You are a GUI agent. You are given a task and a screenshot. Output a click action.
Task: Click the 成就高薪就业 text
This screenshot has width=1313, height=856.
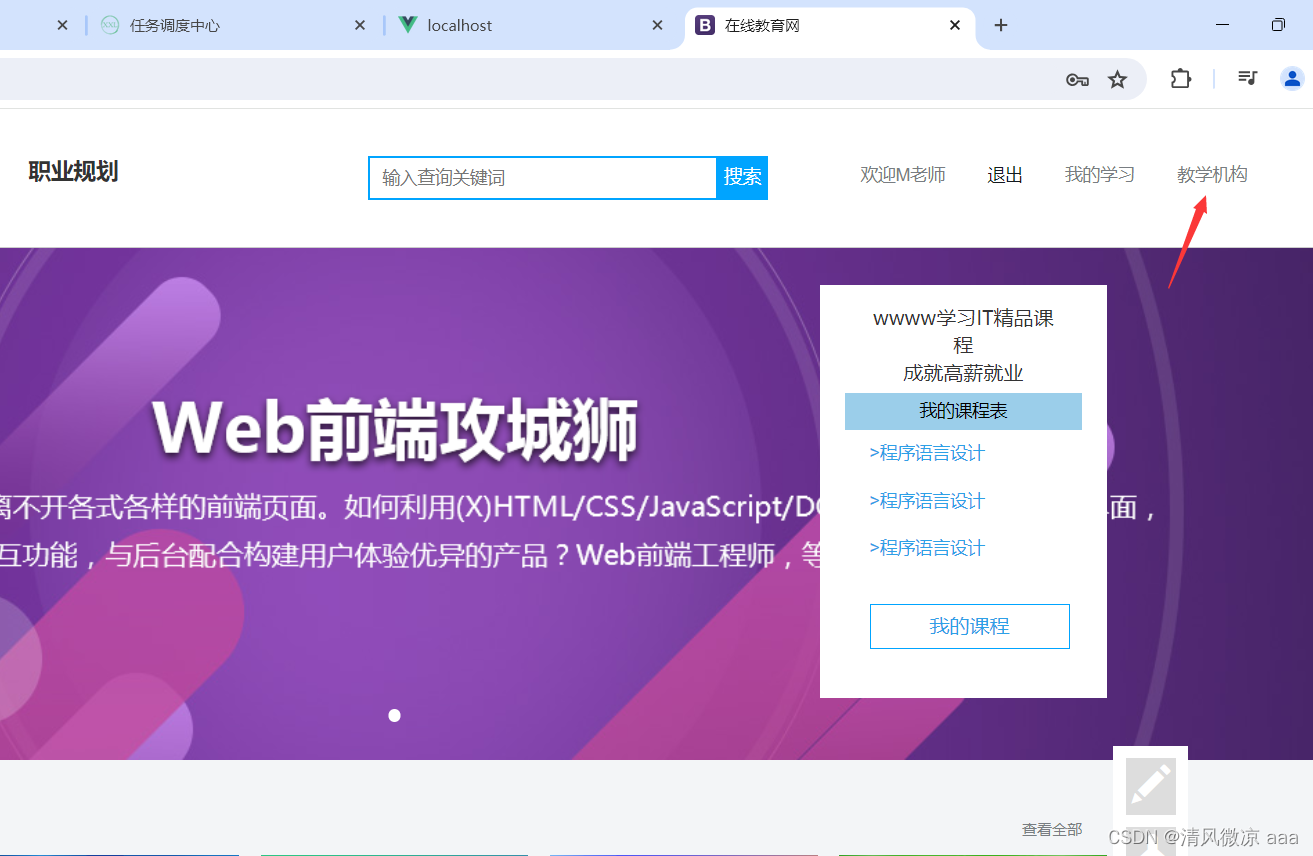click(963, 374)
